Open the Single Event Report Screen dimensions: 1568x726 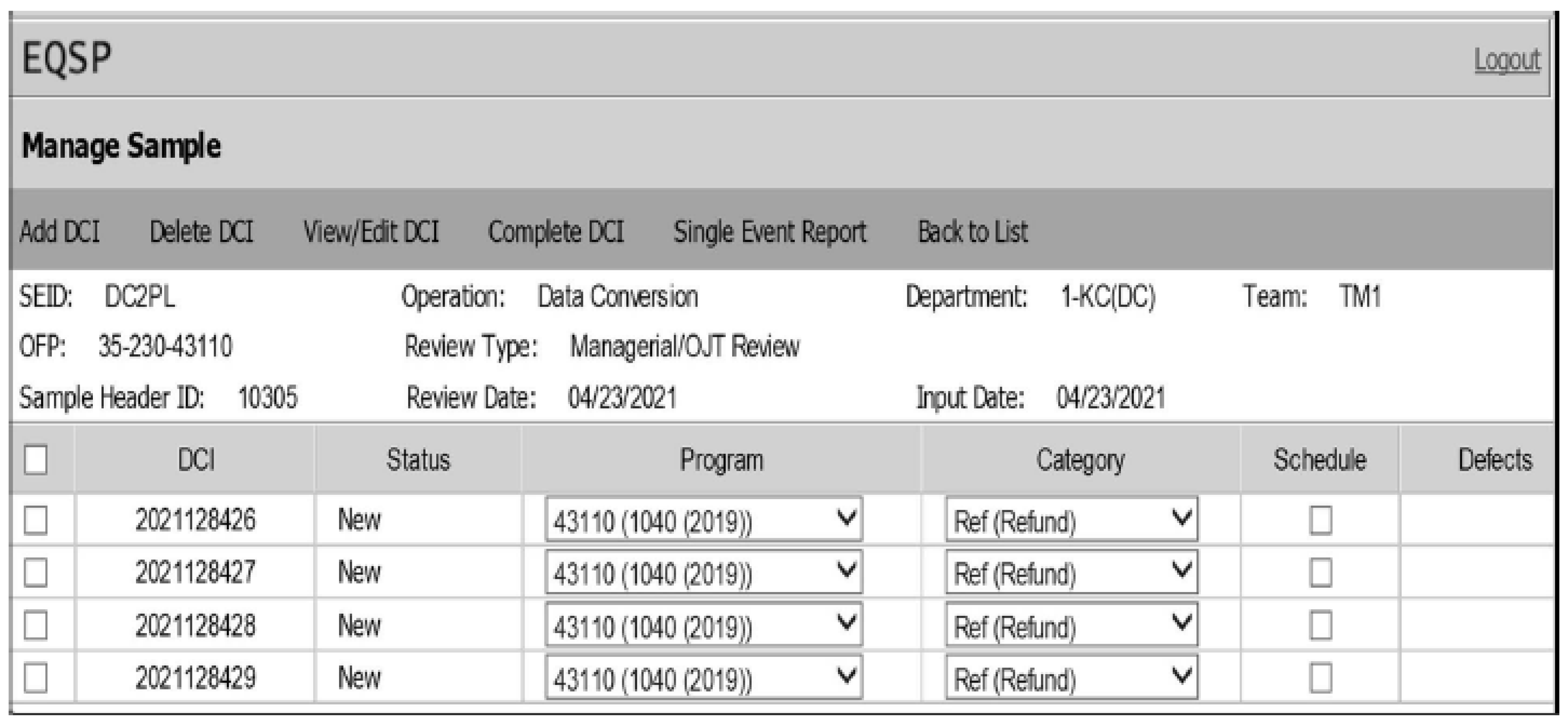pyautogui.click(x=770, y=232)
